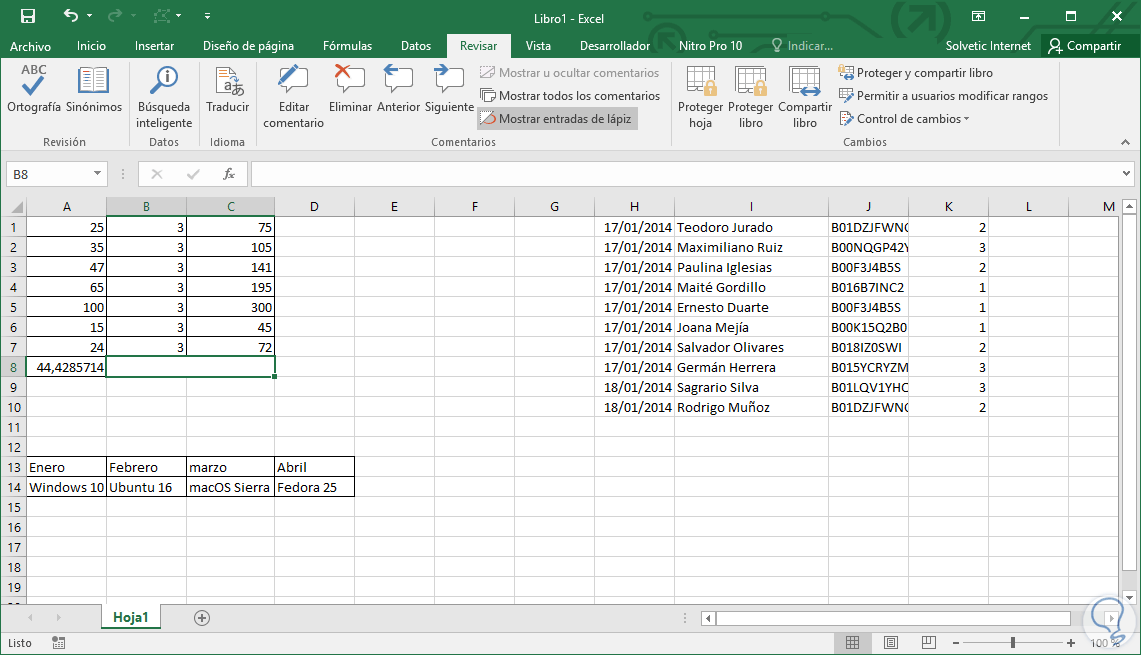Viewport: 1141px width, 655px height.
Task: Add a new sheet with plus icon
Action: point(202,618)
